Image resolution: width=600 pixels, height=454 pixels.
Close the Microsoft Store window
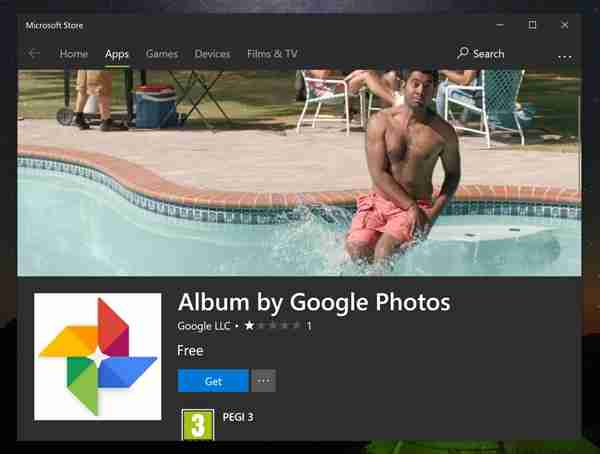pos(569,24)
